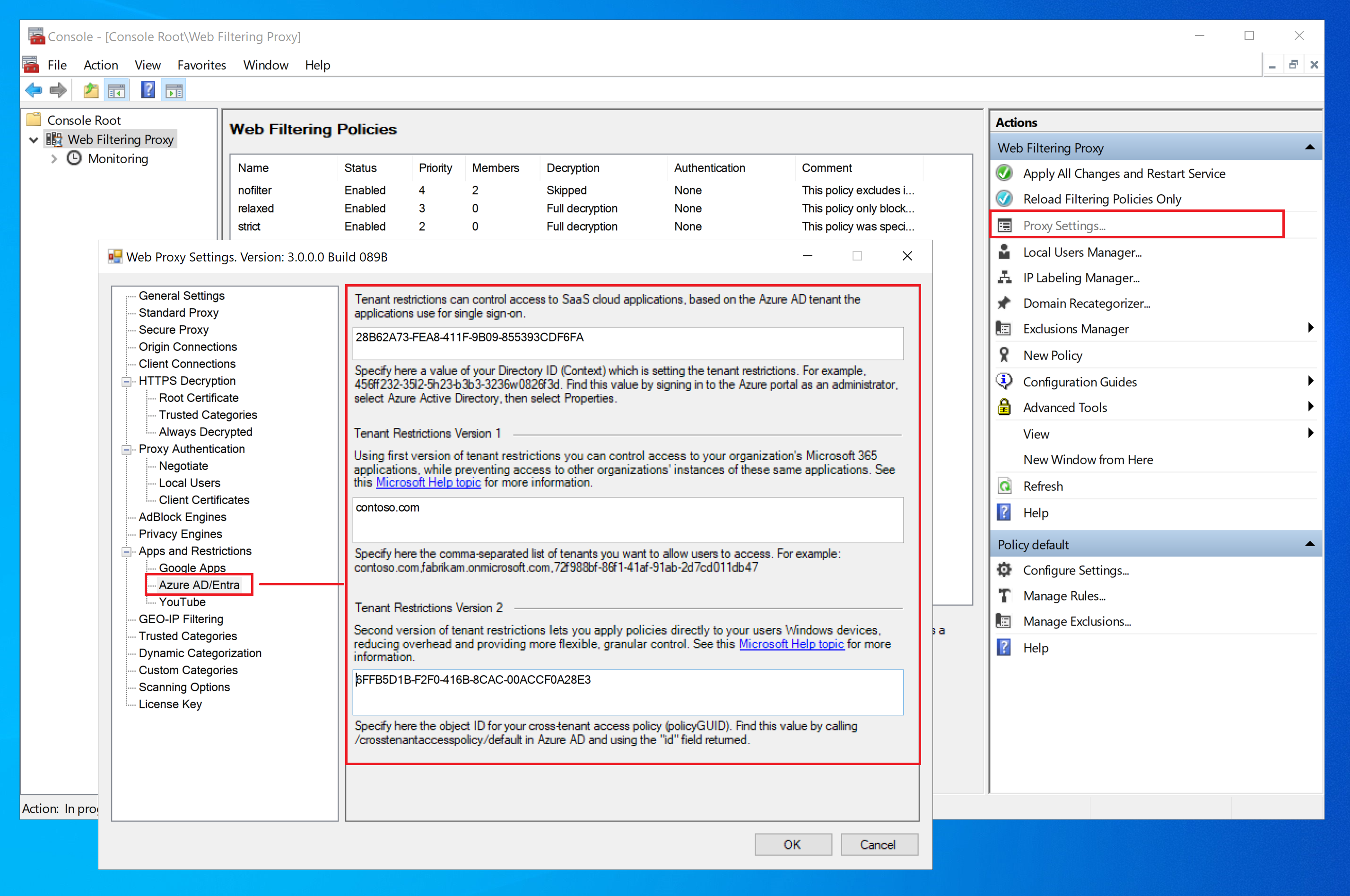Open Domain Recategorizer action
The image size is (1350, 896).
pyautogui.click(x=1086, y=304)
